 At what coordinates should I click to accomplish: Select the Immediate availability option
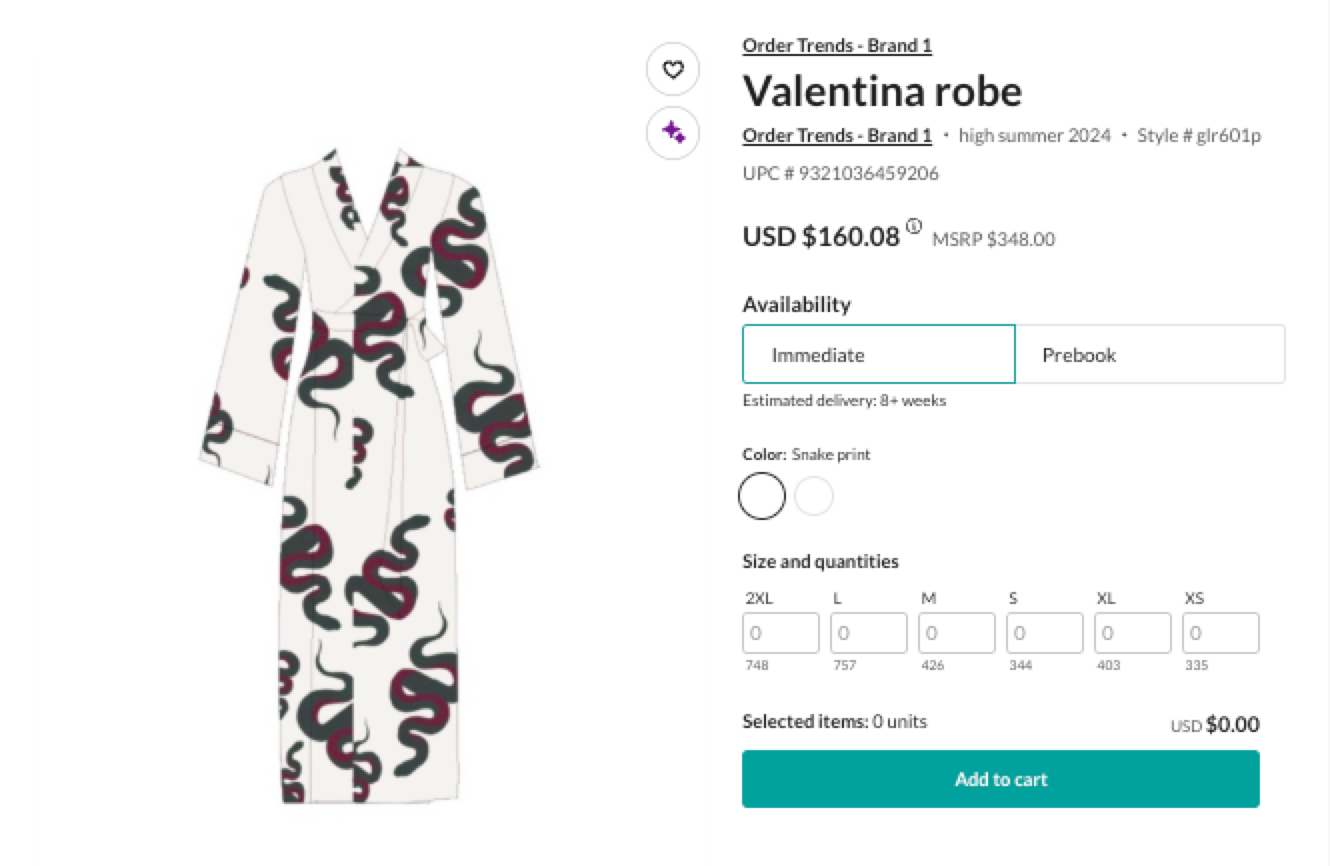pos(878,354)
